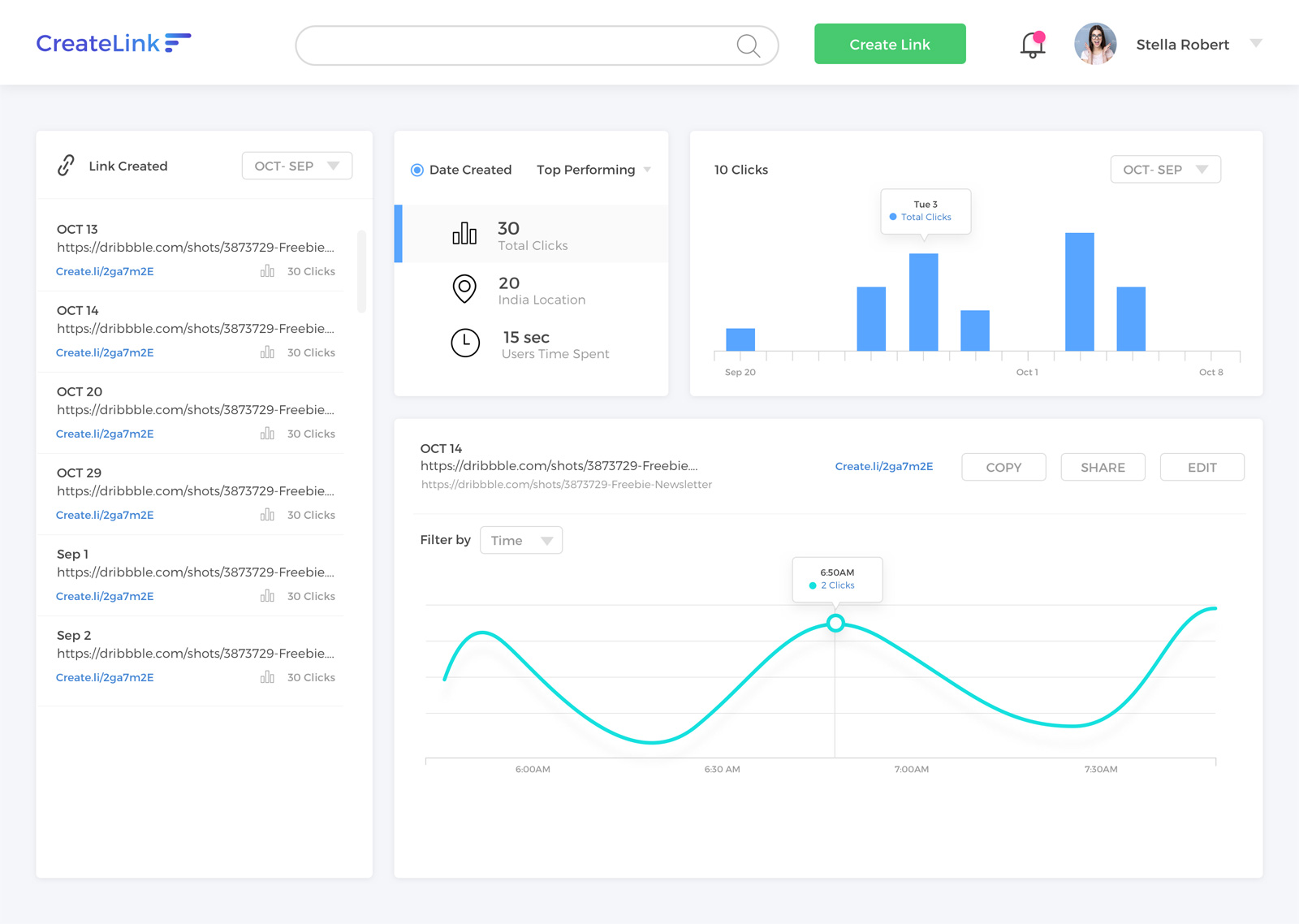The height and width of the screenshot is (924, 1299).
Task: Click the search magnifier icon
Action: click(748, 45)
